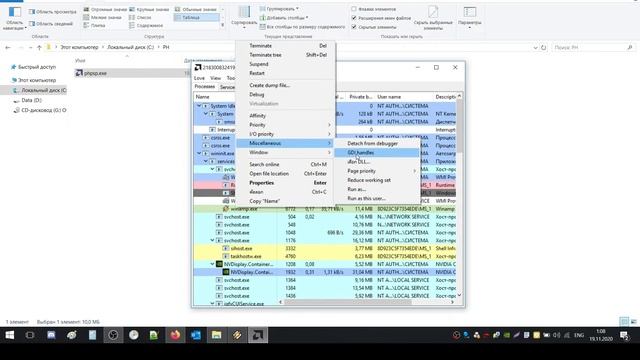
Task: Collapse the NVDisplay.Container 1208 tree
Action: point(212,264)
